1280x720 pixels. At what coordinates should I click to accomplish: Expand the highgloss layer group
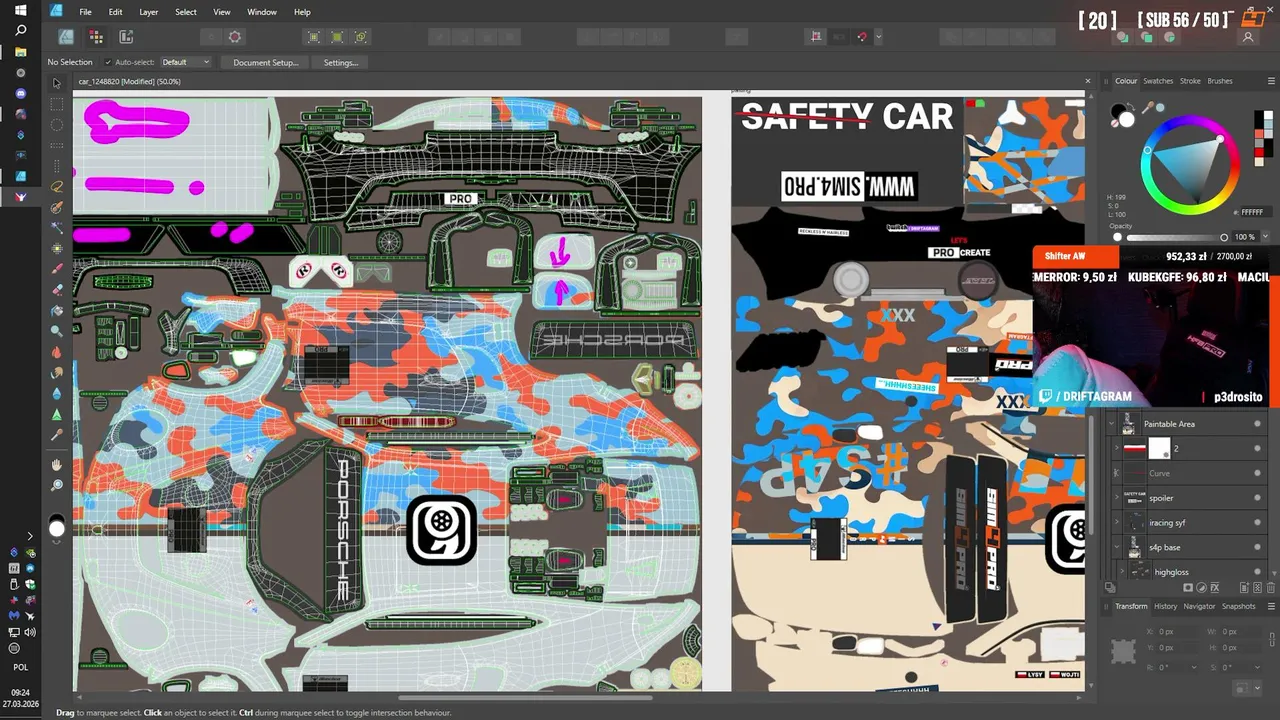(x=1122, y=572)
